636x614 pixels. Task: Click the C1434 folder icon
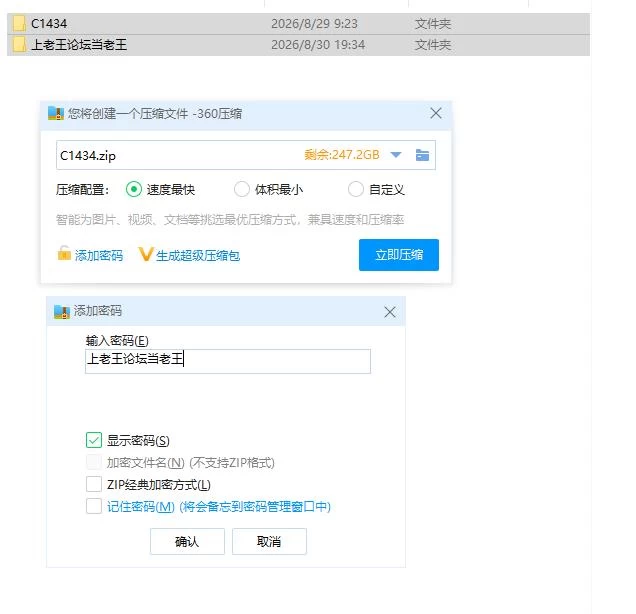pyautogui.click(x=19, y=24)
